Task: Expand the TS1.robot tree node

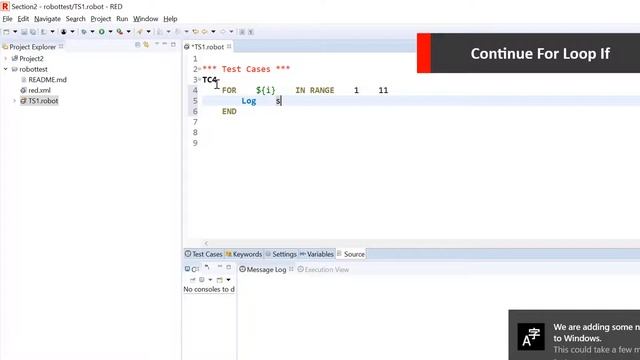Action: pyautogui.click(x=15, y=100)
